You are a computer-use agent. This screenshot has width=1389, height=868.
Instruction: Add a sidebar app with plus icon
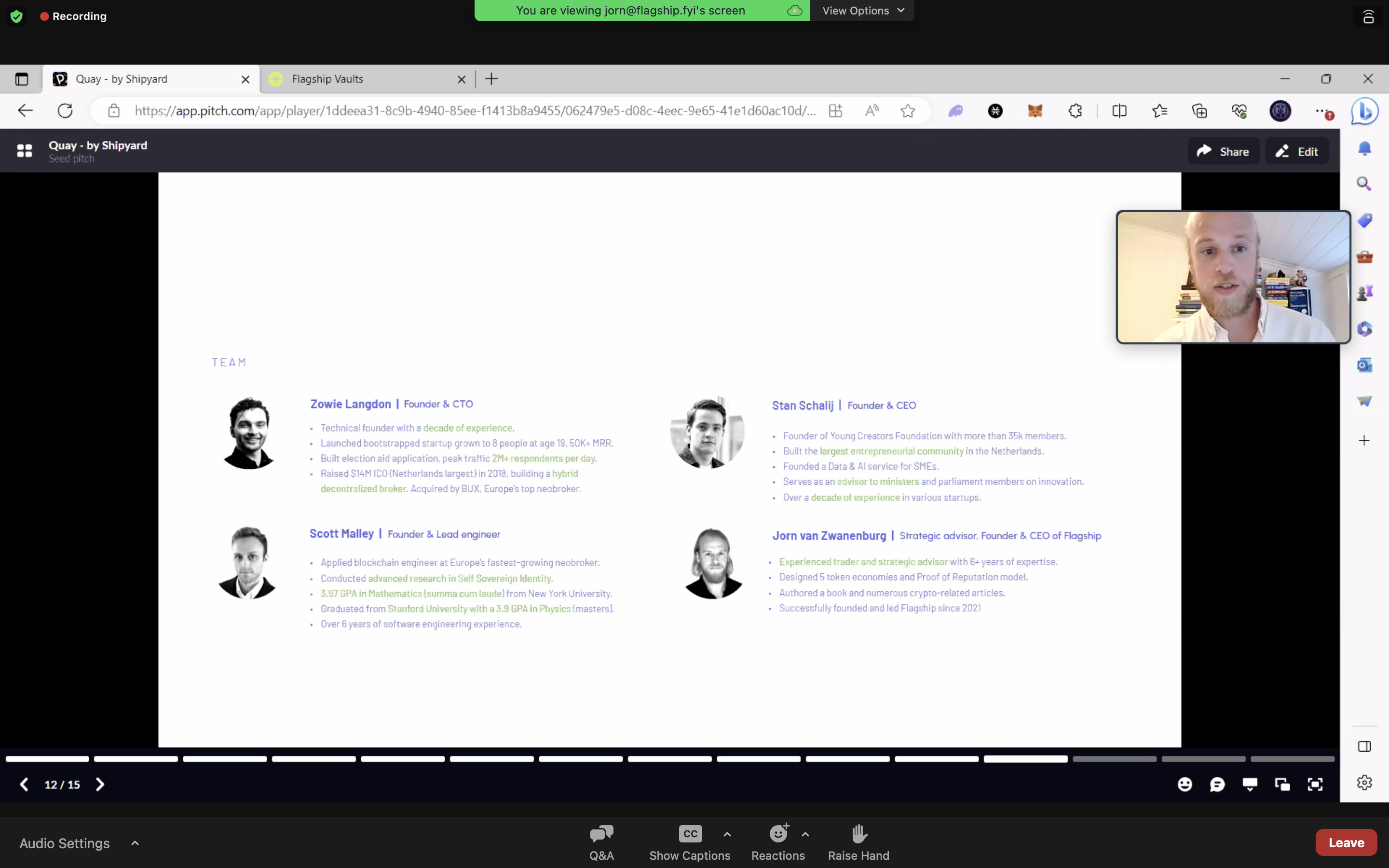[x=1364, y=440]
